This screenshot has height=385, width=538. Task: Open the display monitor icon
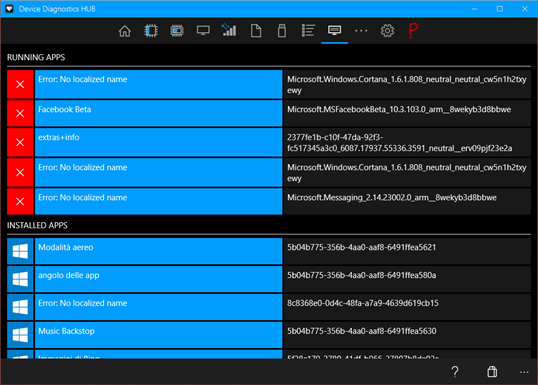[x=203, y=31]
